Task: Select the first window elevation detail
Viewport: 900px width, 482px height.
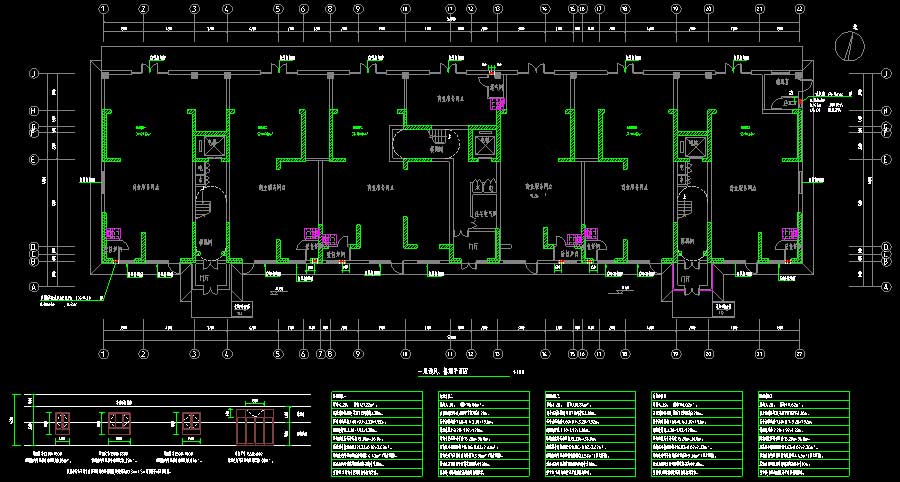Action: coord(63,424)
